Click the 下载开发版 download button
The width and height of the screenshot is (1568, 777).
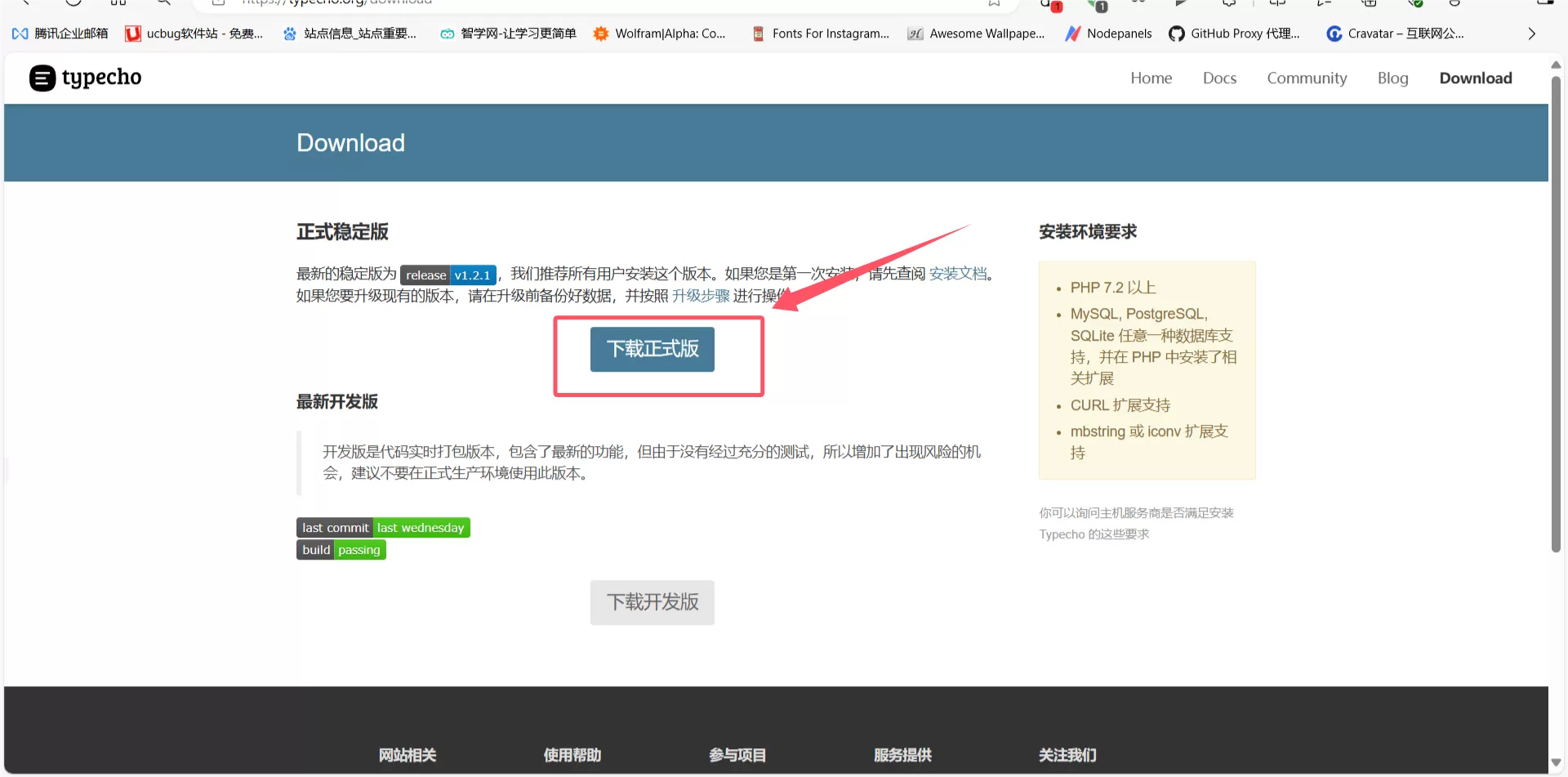point(652,603)
